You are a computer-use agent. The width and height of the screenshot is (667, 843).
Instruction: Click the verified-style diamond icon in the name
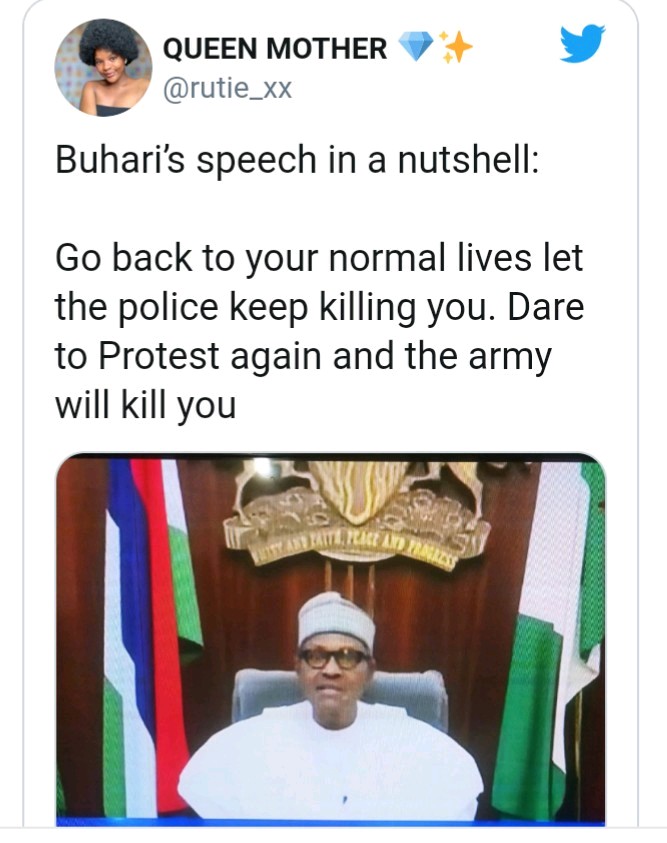417,46
